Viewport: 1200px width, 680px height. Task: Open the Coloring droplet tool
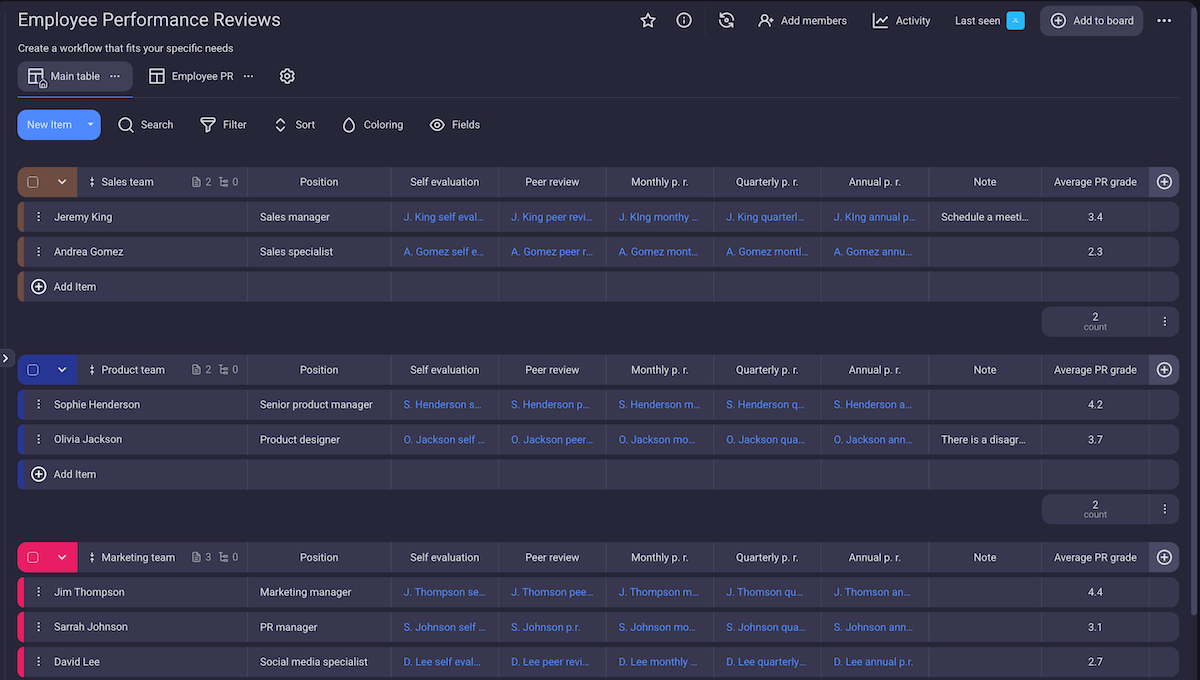click(372, 125)
